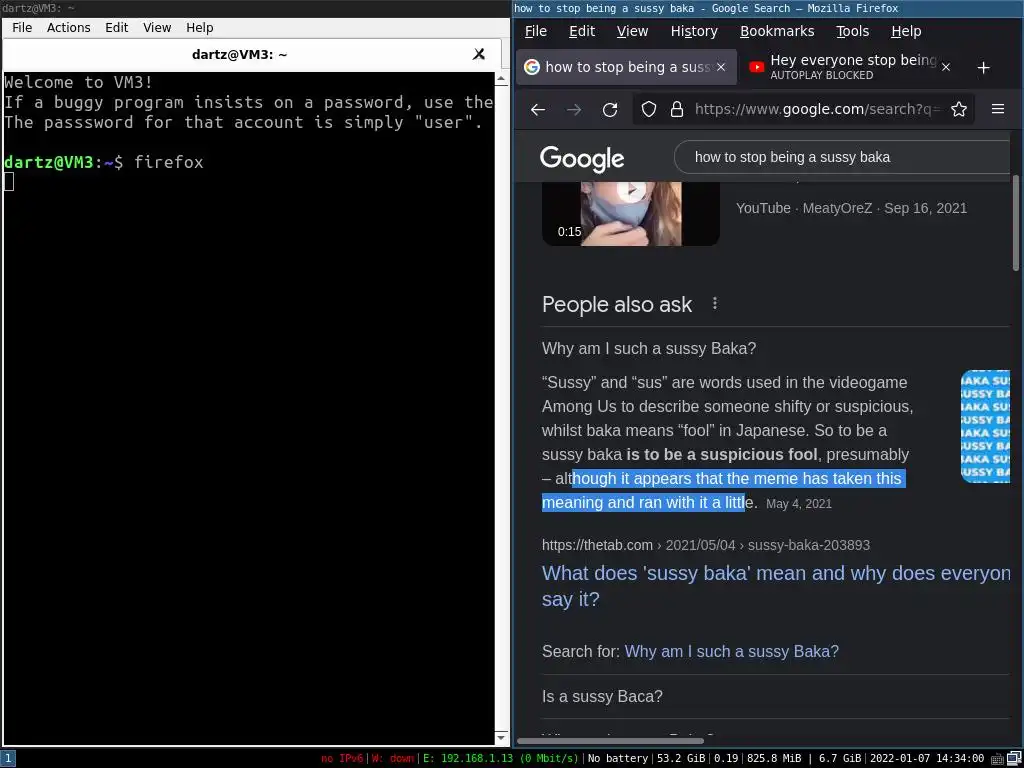Close the YouTube tab
Viewport: 1024px width, 768px height.
coord(946,67)
